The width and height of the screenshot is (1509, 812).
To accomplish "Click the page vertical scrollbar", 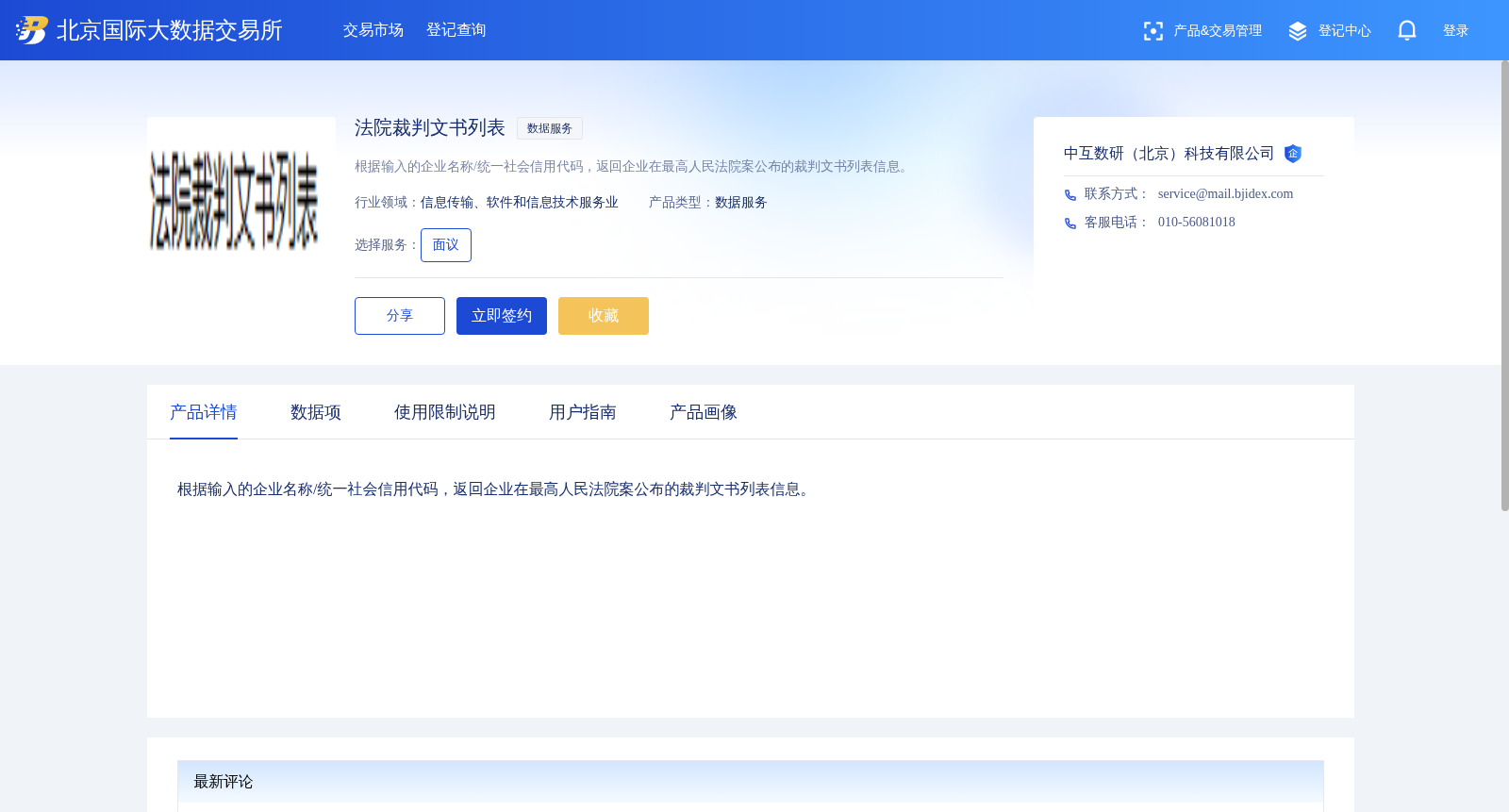I will tap(1505, 286).
